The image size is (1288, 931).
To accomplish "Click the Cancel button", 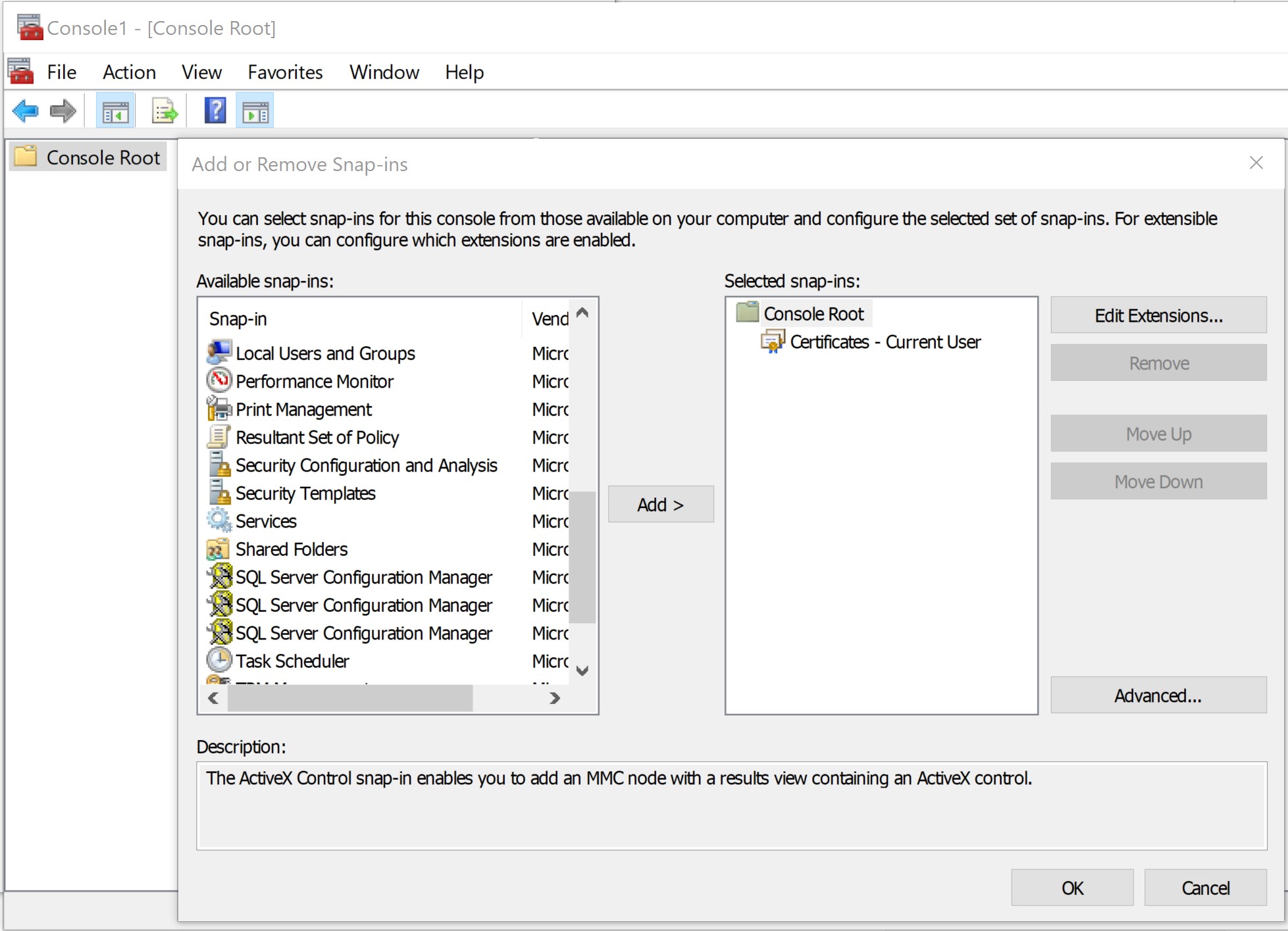I will pos(1205,888).
